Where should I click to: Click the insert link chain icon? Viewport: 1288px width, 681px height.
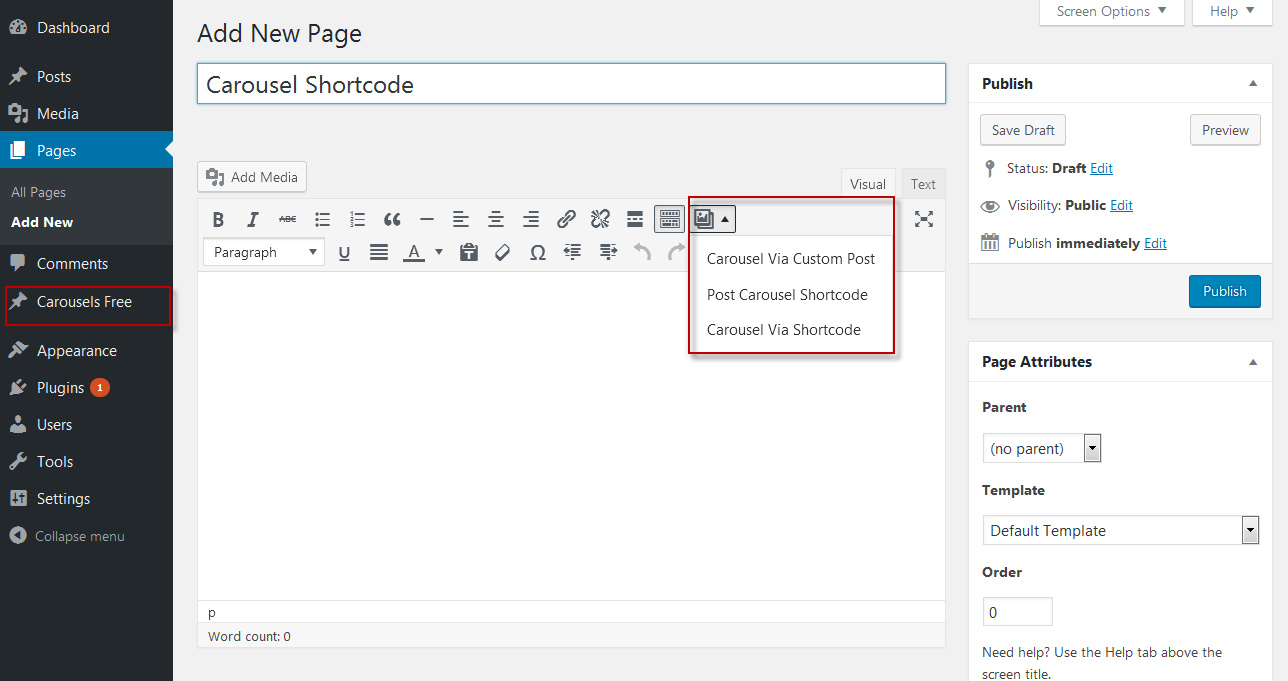[566, 219]
